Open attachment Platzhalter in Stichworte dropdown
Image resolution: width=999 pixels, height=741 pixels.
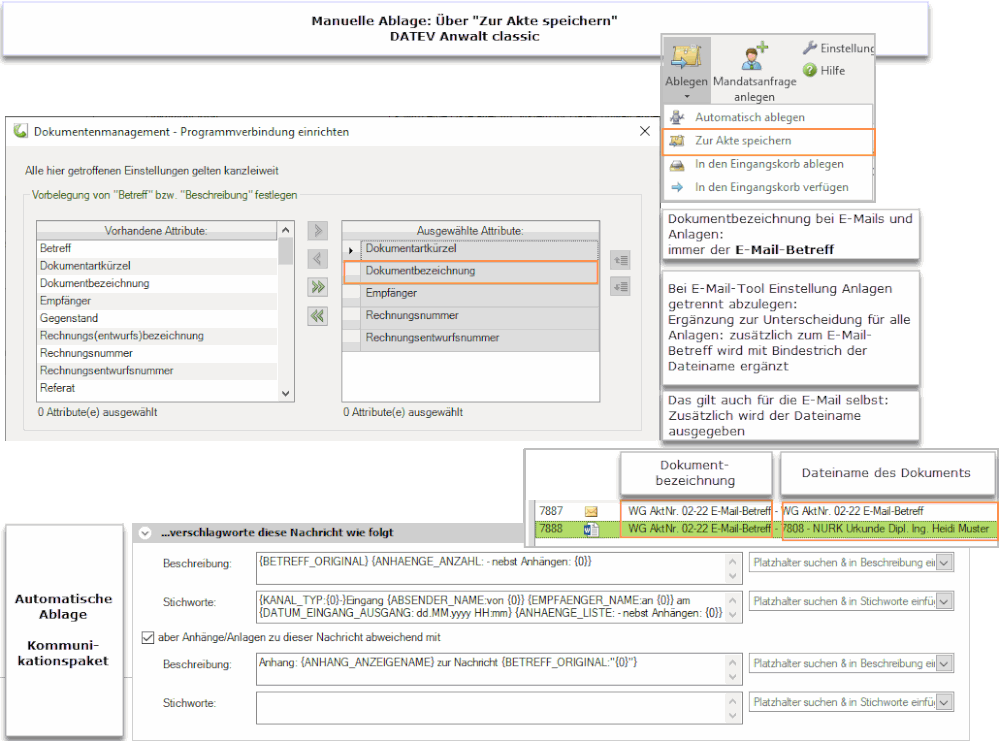[944, 702]
